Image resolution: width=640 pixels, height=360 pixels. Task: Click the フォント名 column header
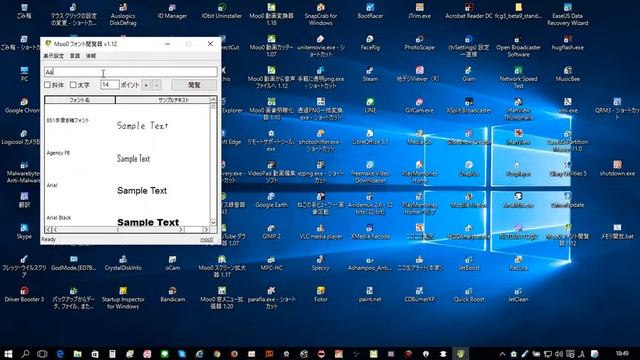[x=80, y=100]
